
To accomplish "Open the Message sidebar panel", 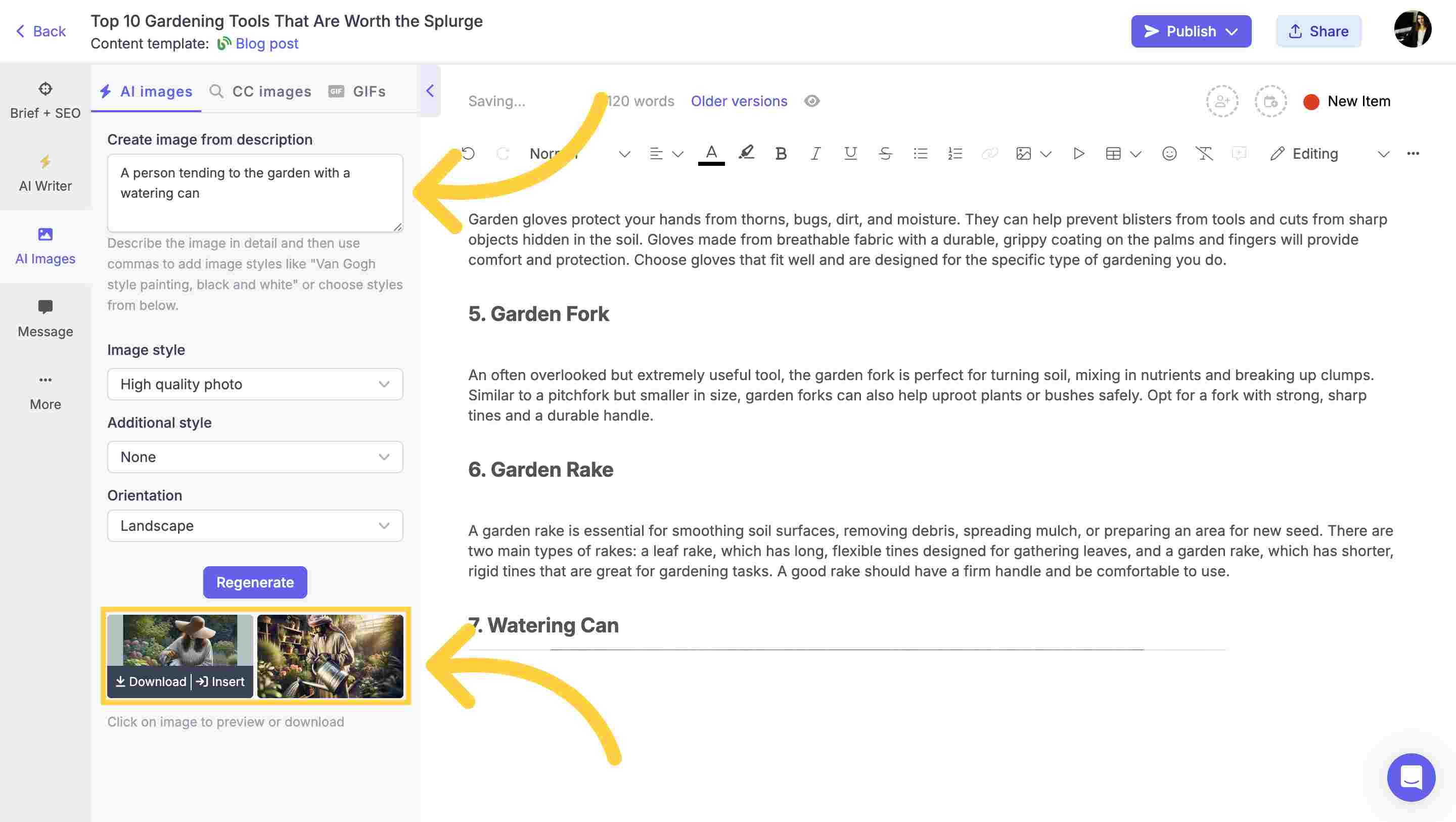I will pos(45,319).
